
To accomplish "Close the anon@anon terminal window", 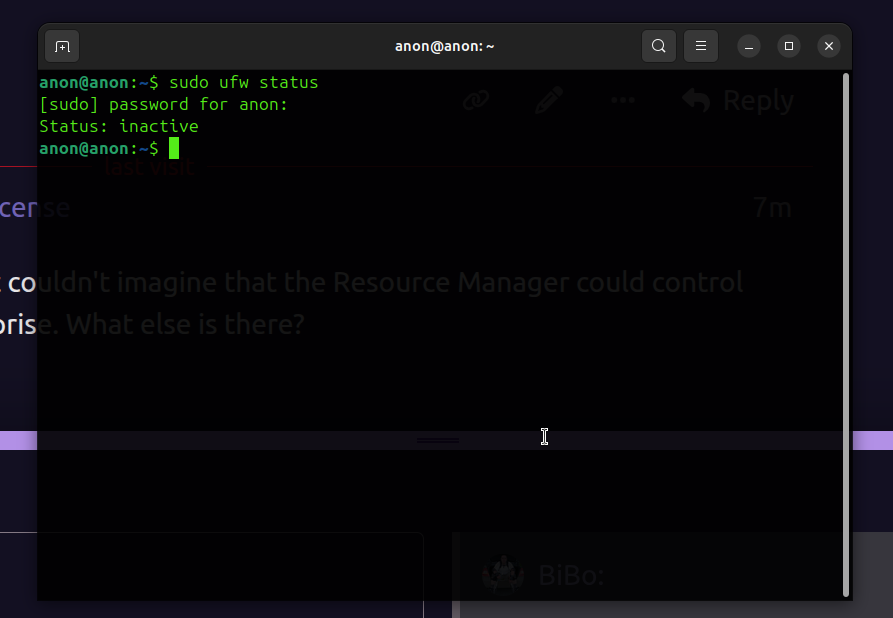I will pos(828,46).
